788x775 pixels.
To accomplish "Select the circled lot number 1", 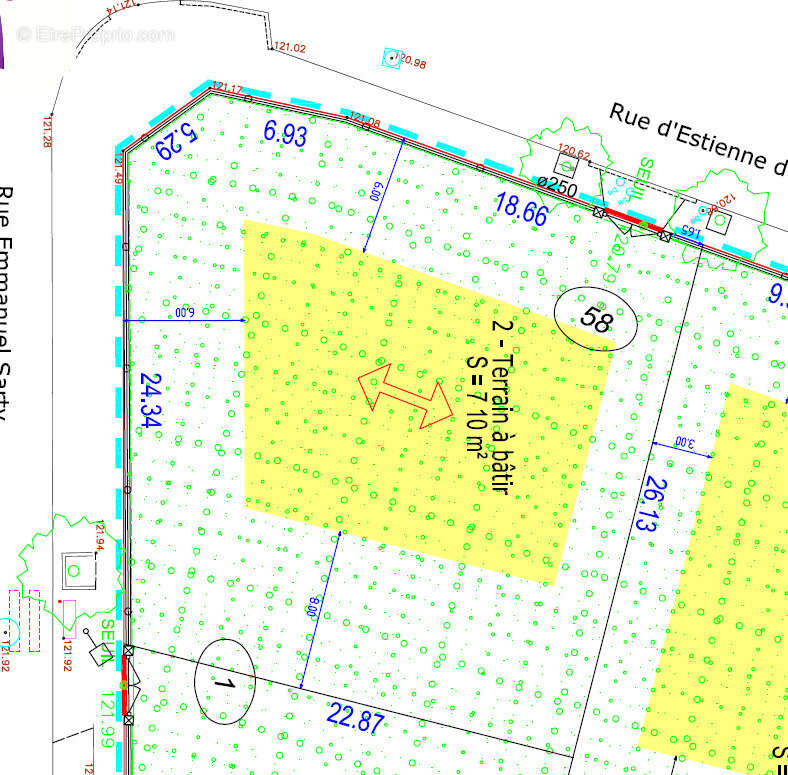I will (224, 681).
